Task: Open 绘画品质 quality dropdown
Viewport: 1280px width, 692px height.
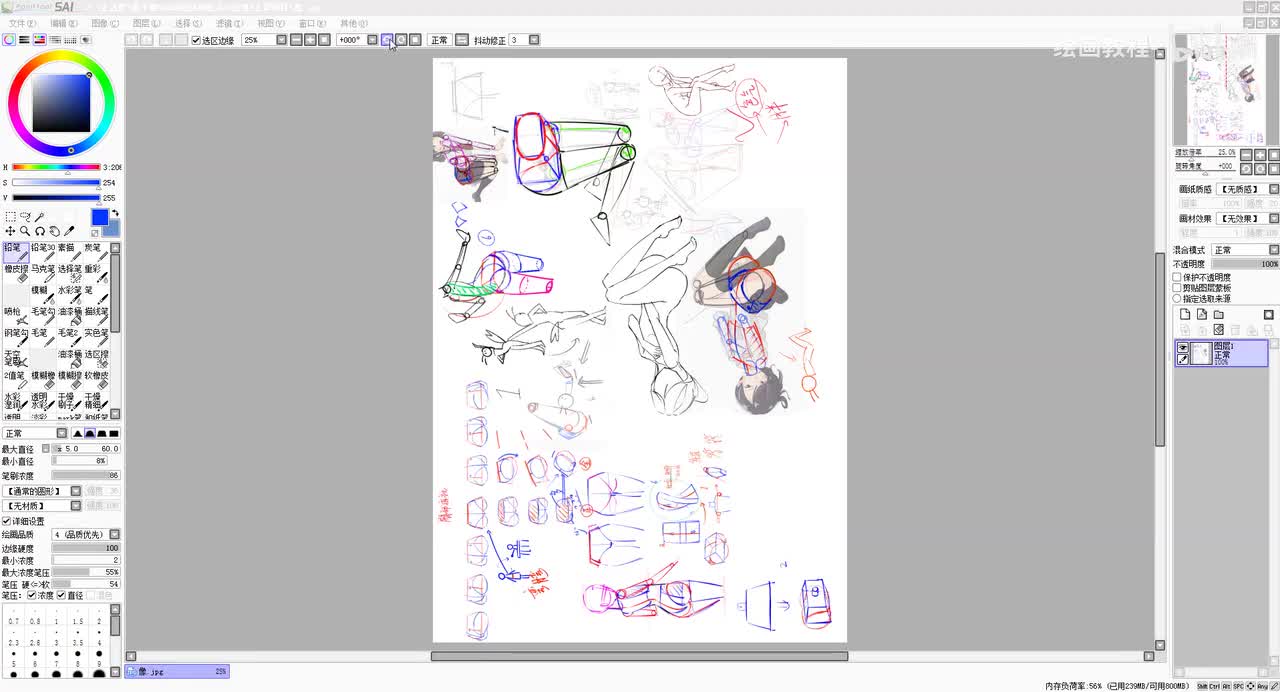Action: coord(114,535)
